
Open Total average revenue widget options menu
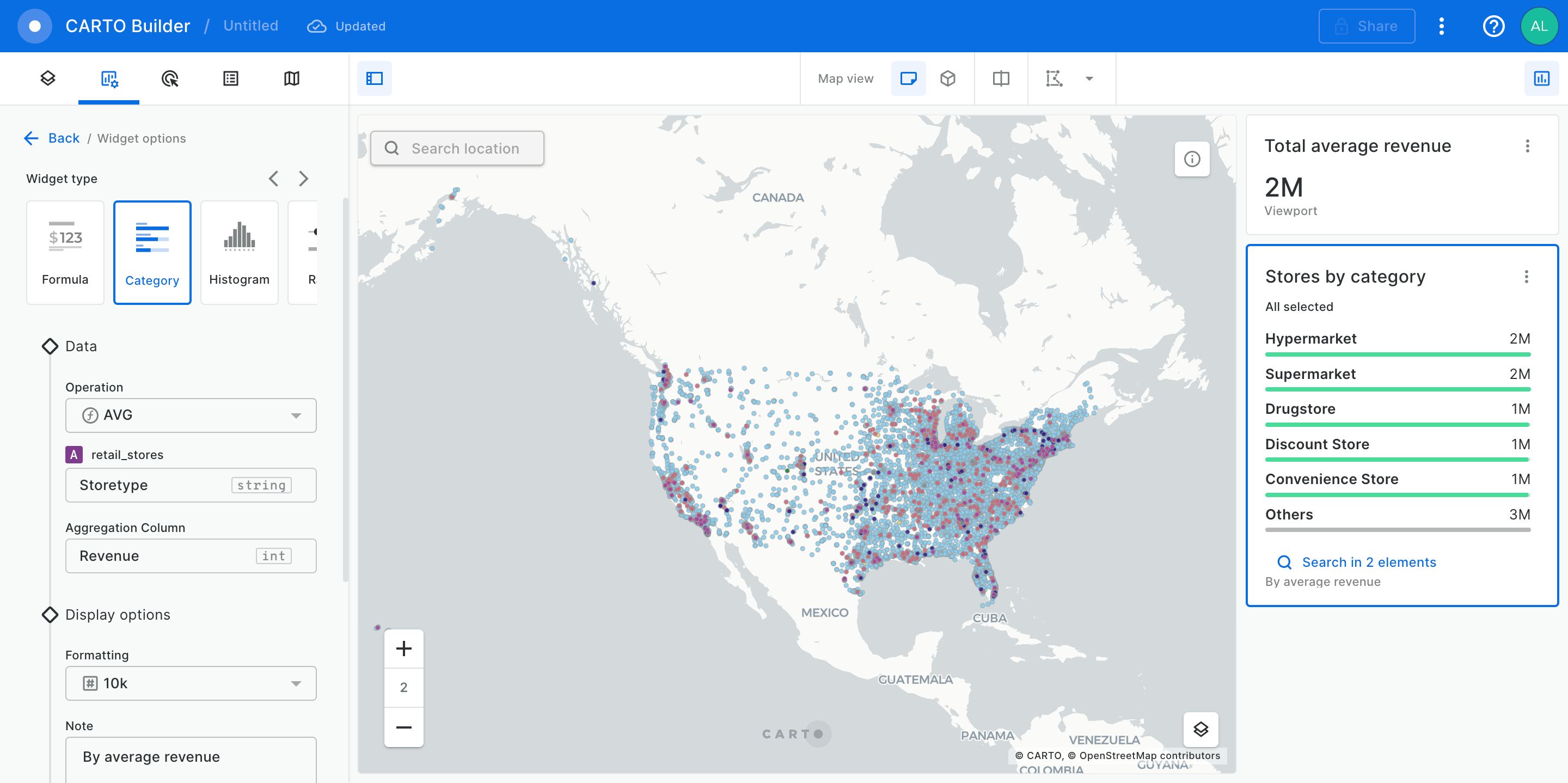click(x=1527, y=145)
